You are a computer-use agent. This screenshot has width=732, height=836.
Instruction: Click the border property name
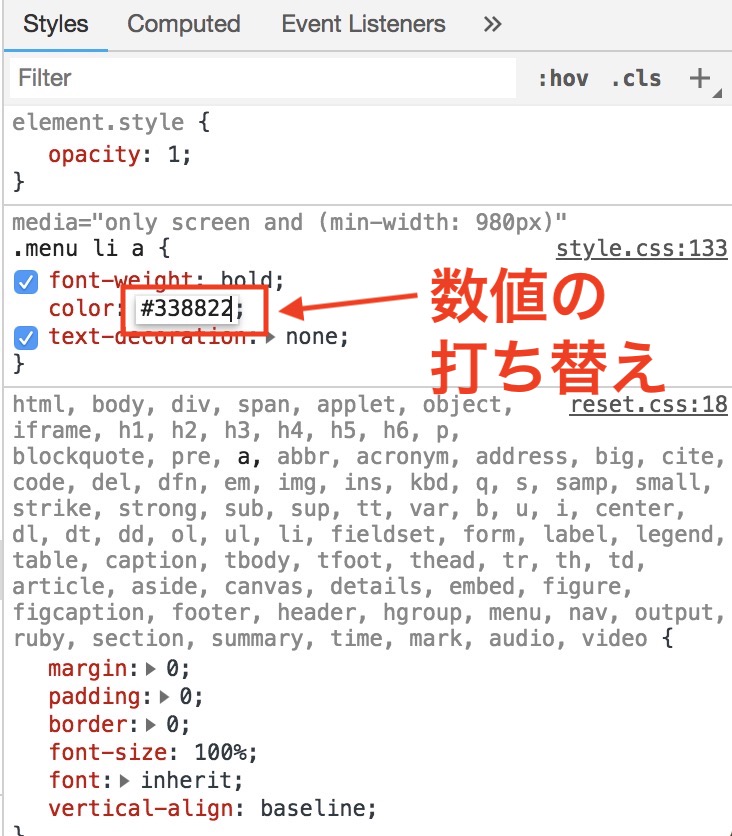pos(88,725)
